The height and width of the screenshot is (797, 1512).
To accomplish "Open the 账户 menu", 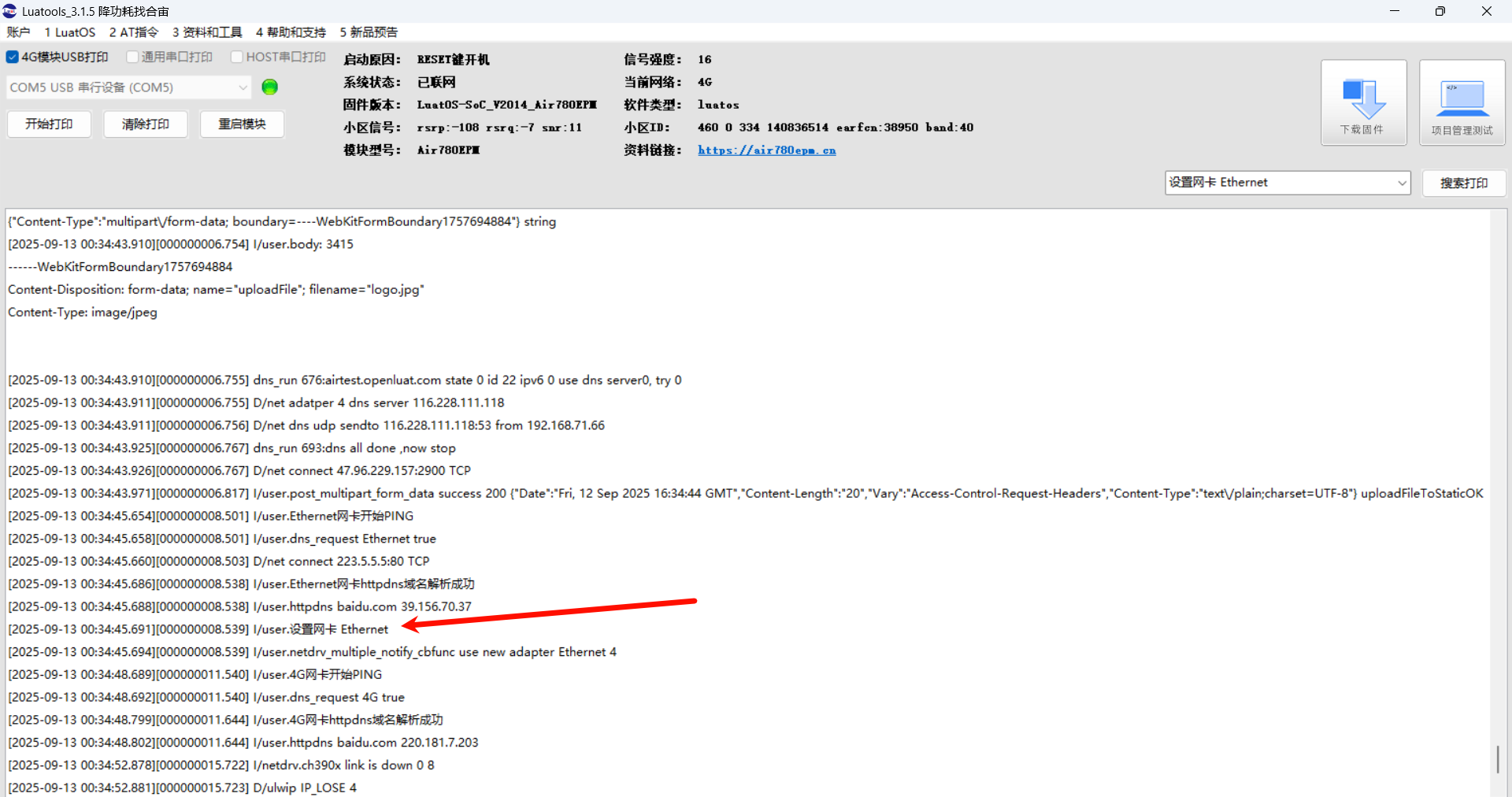I will pos(18,32).
